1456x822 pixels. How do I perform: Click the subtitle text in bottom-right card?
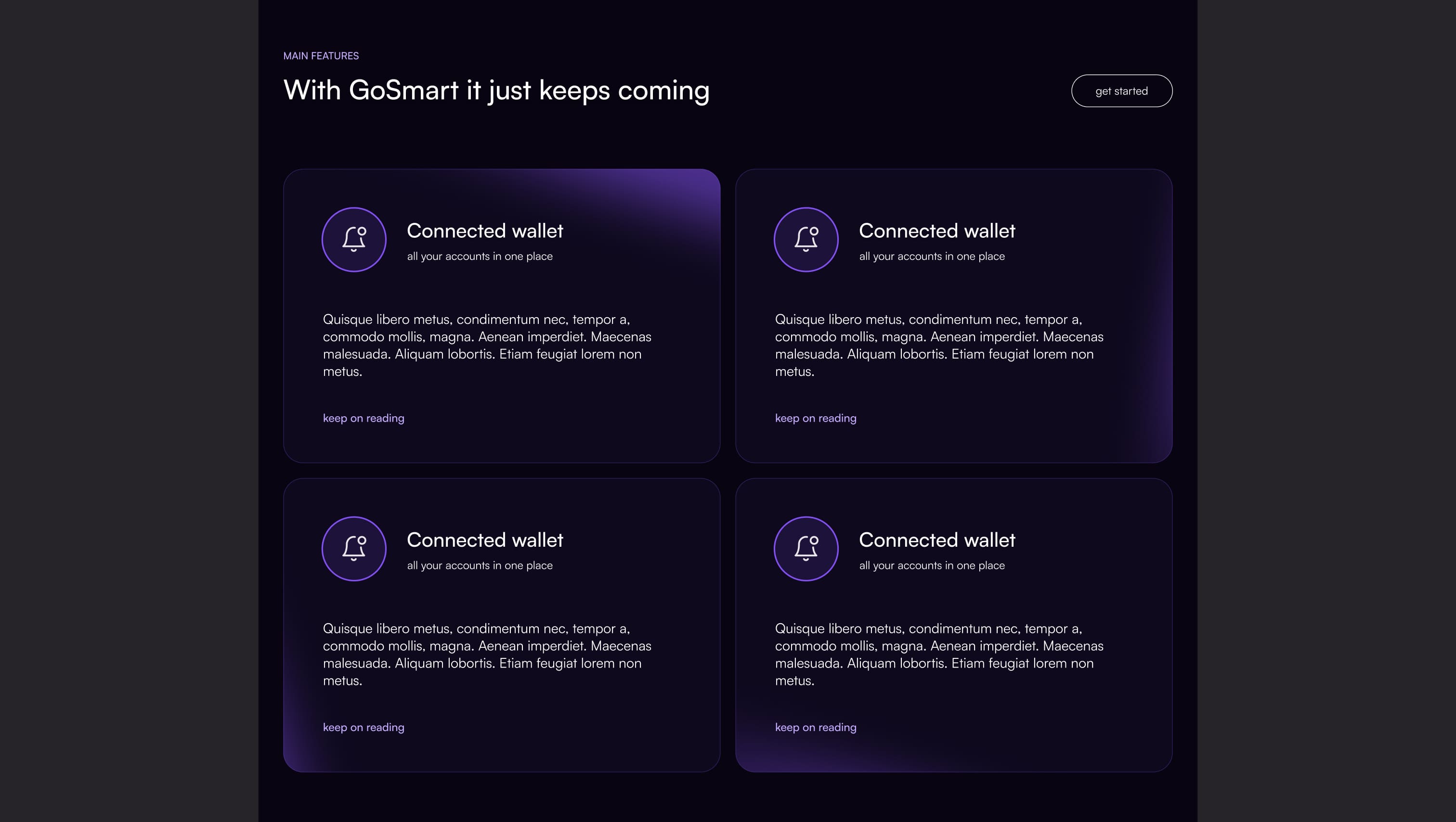click(932, 565)
